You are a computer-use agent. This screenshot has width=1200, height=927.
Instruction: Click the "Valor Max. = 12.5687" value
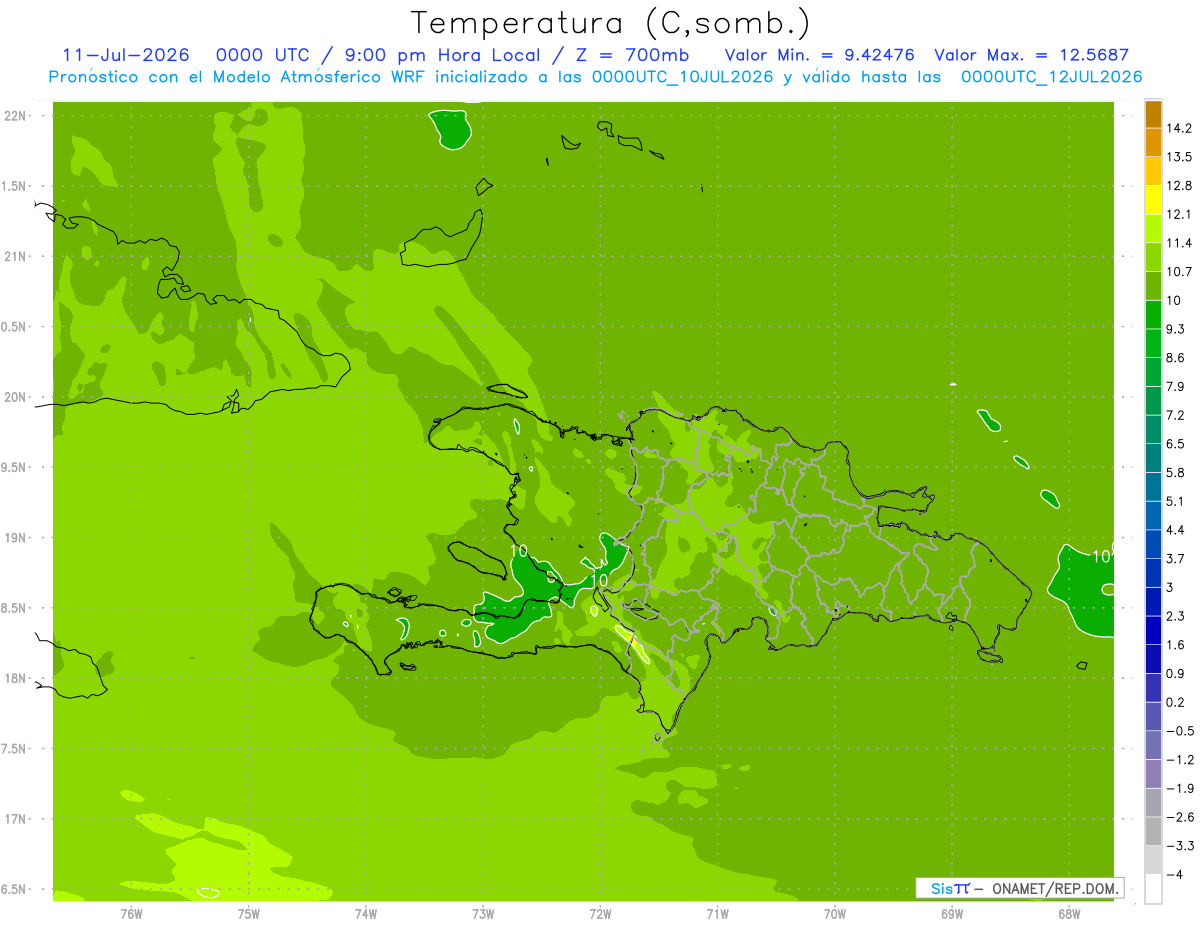point(1031,55)
